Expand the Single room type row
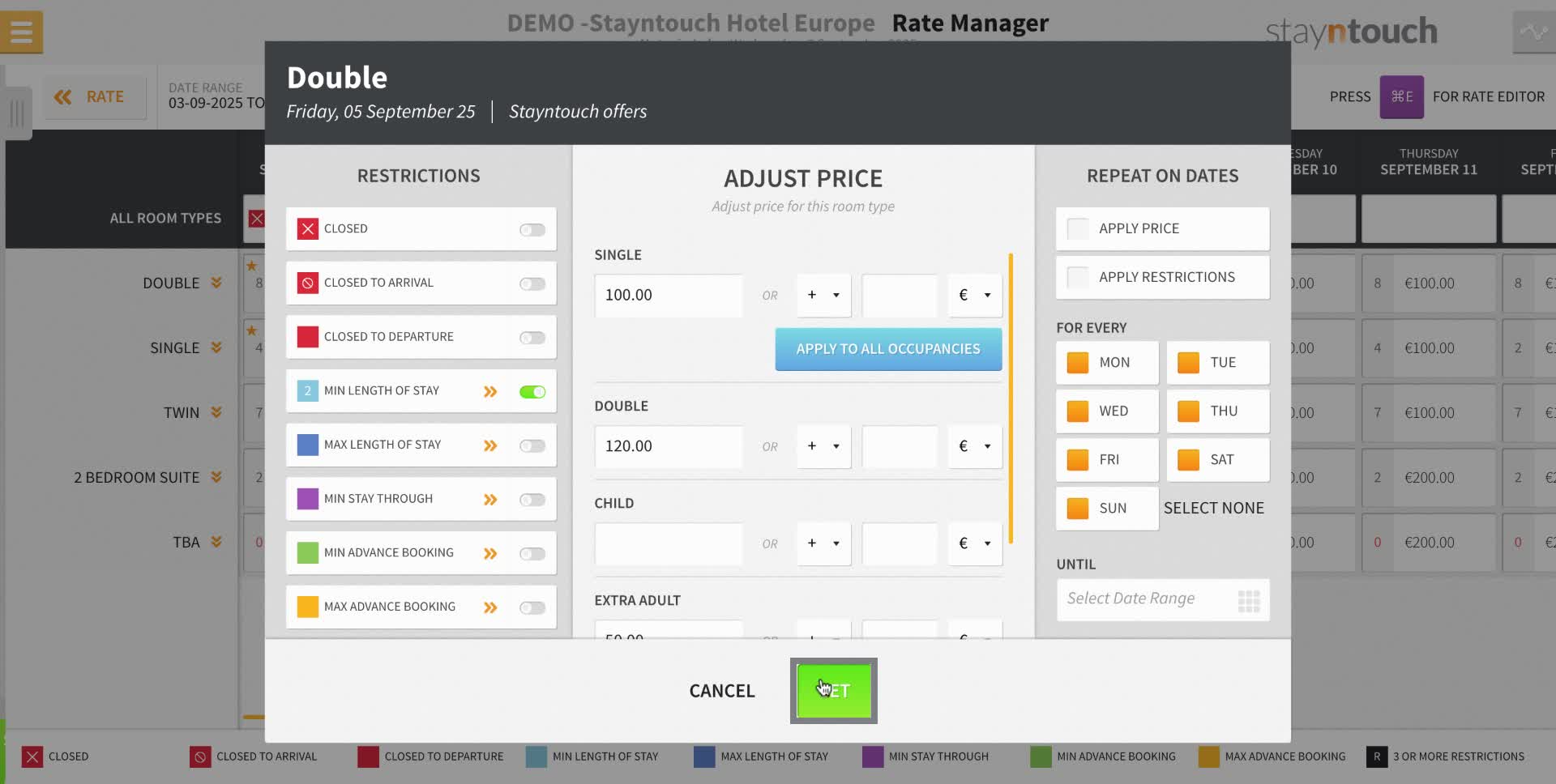Screen dimensions: 1556x784 (x=216, y=347)
